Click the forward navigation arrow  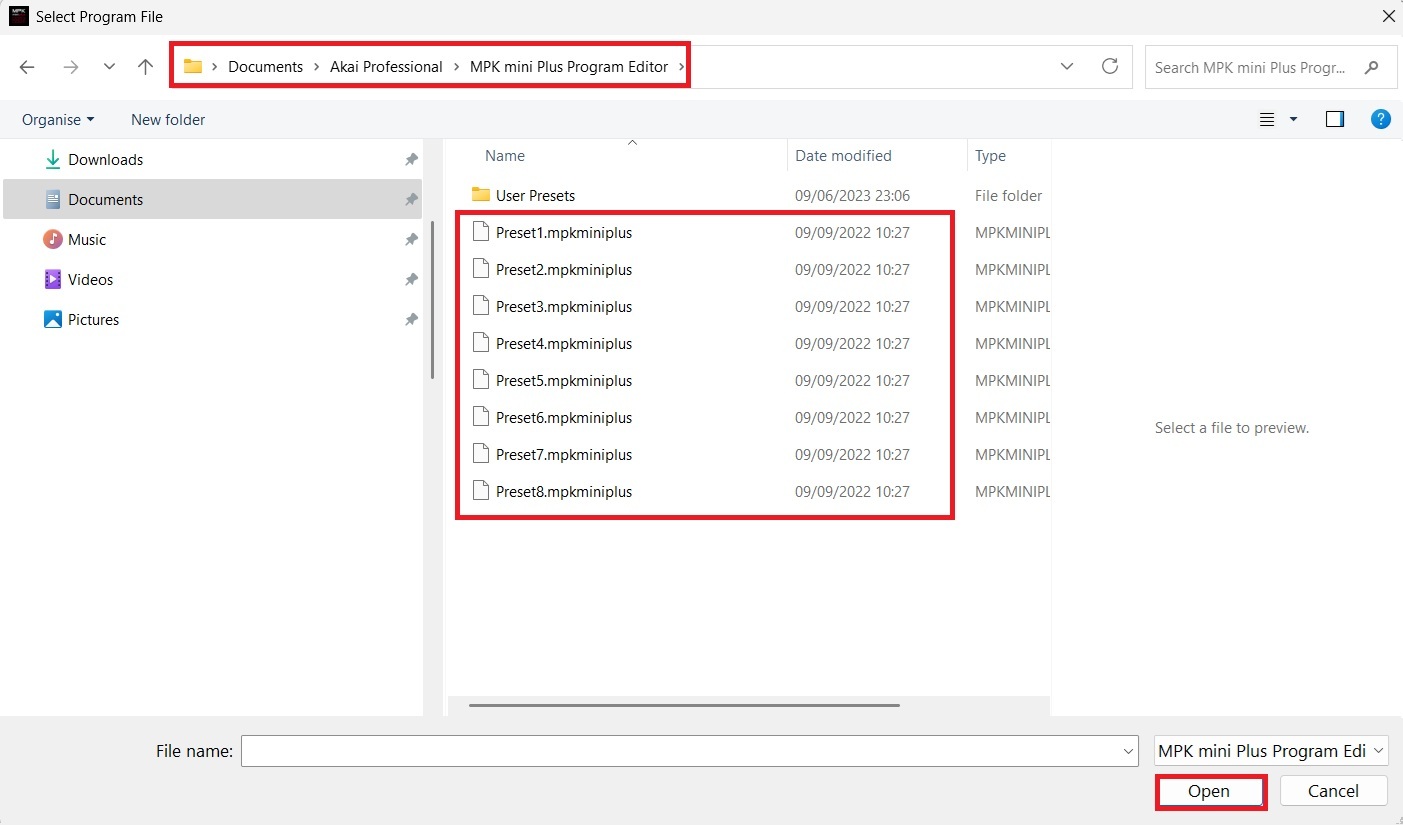pyautogui.click(x=70, y=67)
